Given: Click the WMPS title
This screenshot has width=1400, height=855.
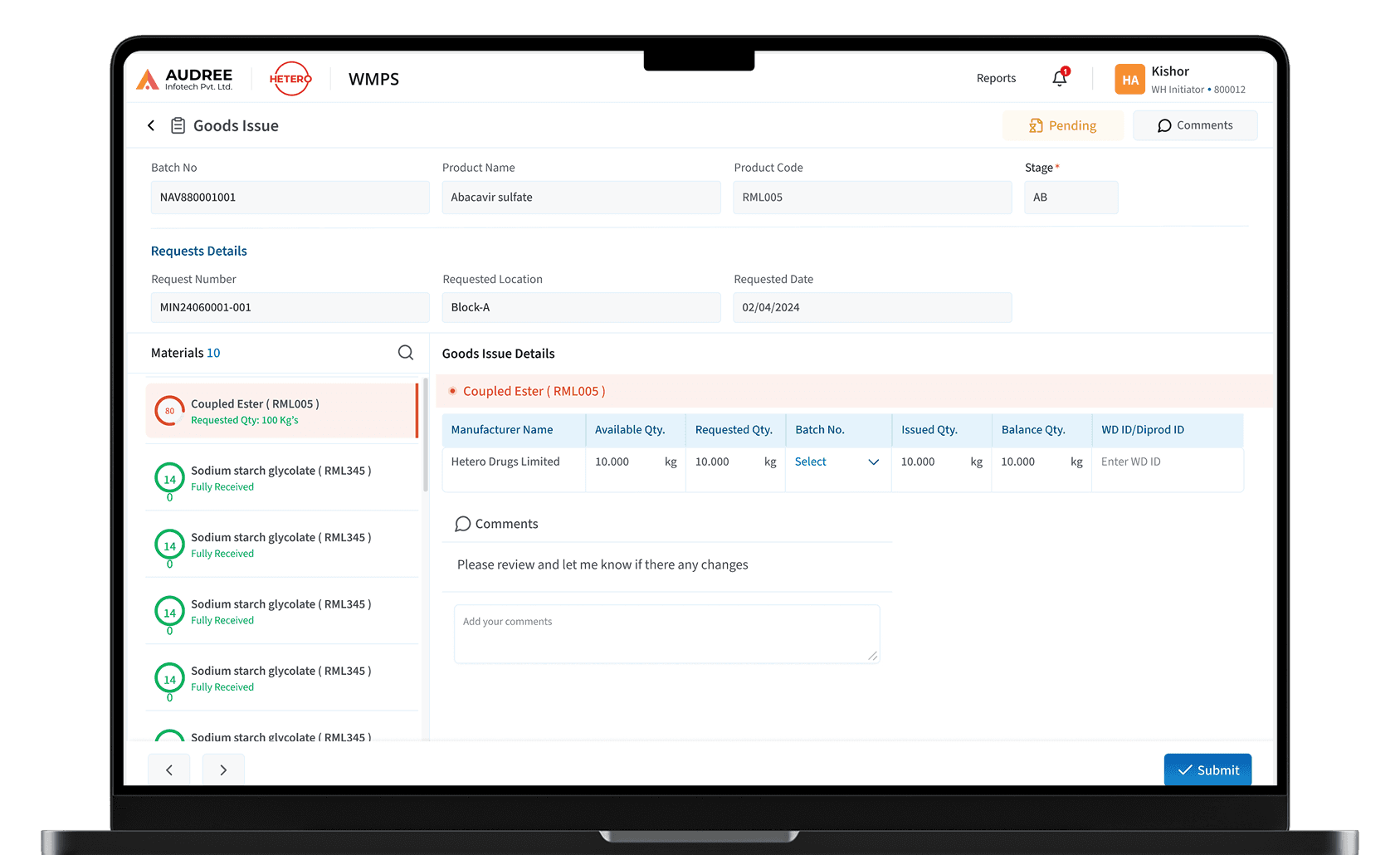Looking at the screenshot, I should point(373,79).
